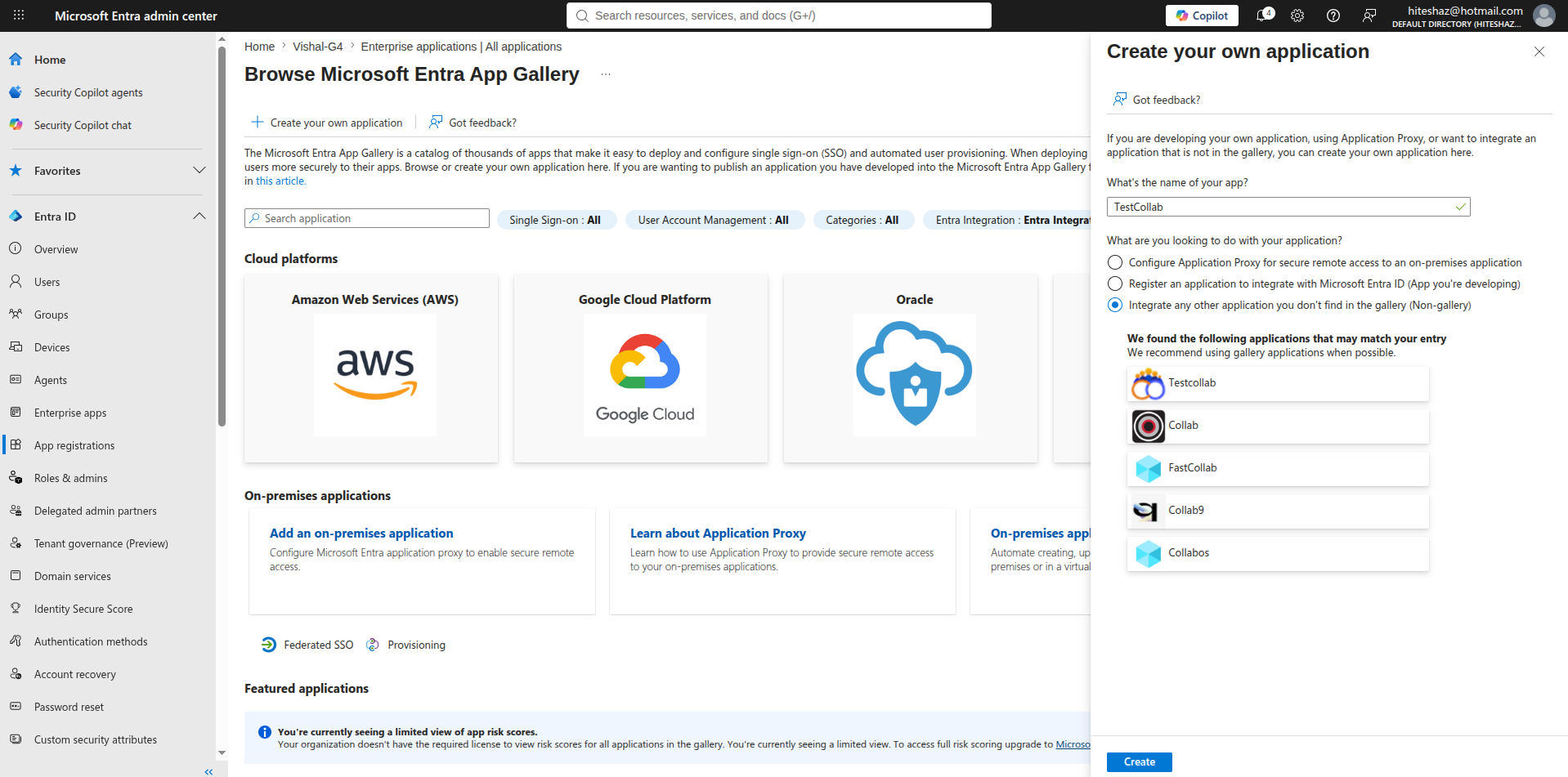The image size is (1568, 777).
Task: Click the Identity Secure Score icon
Action: [x=16, y=609]
